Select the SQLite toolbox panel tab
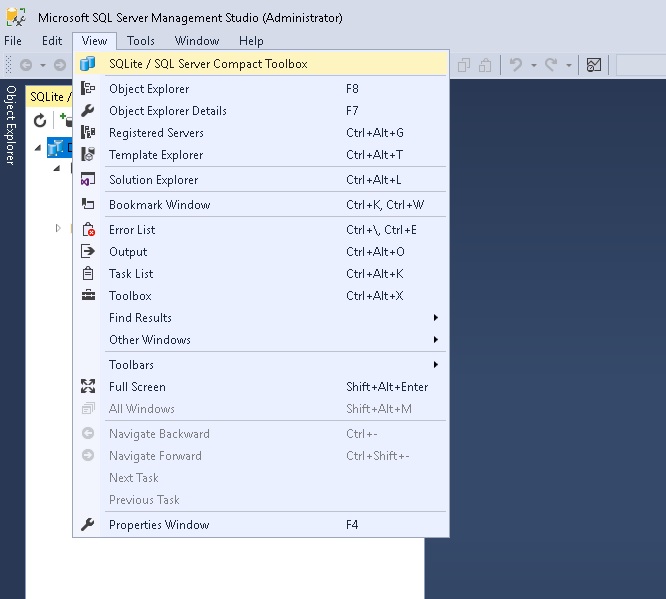The image size is (666, 599). 50,97
